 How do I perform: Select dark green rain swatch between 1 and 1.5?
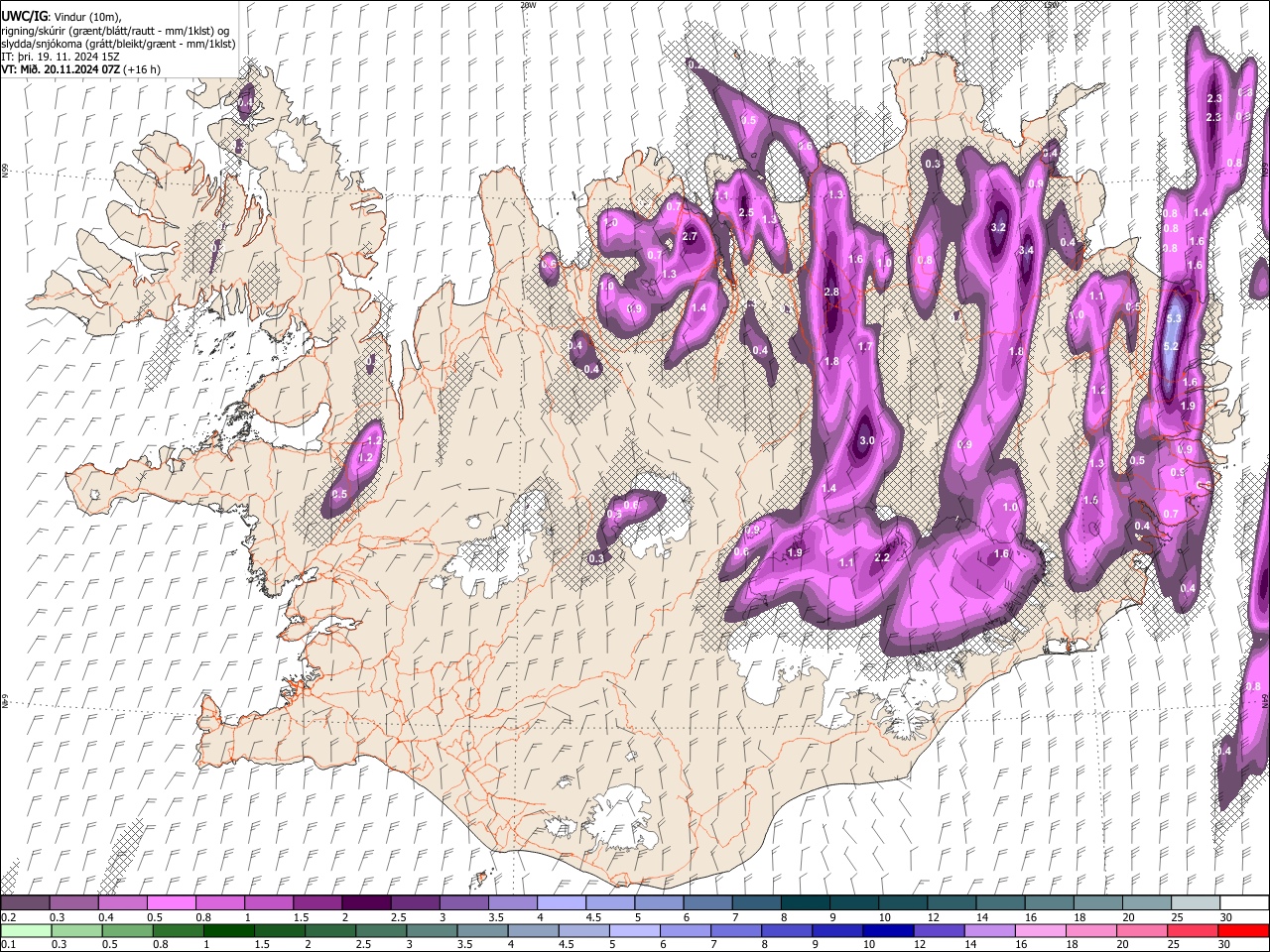tap(229, 930)
